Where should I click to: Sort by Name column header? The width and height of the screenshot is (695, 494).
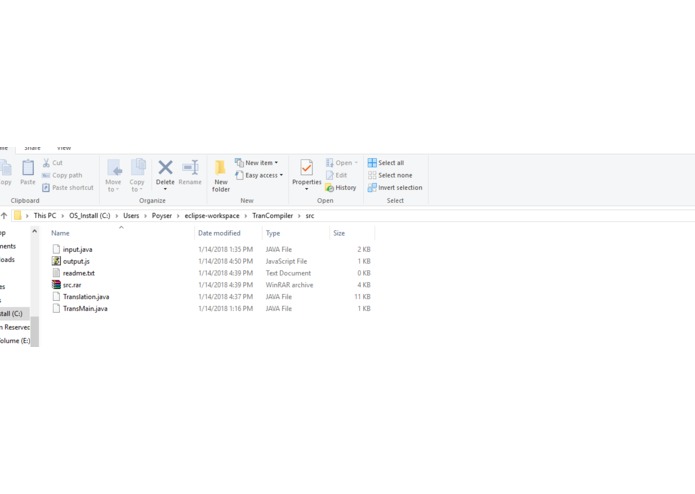(60, 233)
